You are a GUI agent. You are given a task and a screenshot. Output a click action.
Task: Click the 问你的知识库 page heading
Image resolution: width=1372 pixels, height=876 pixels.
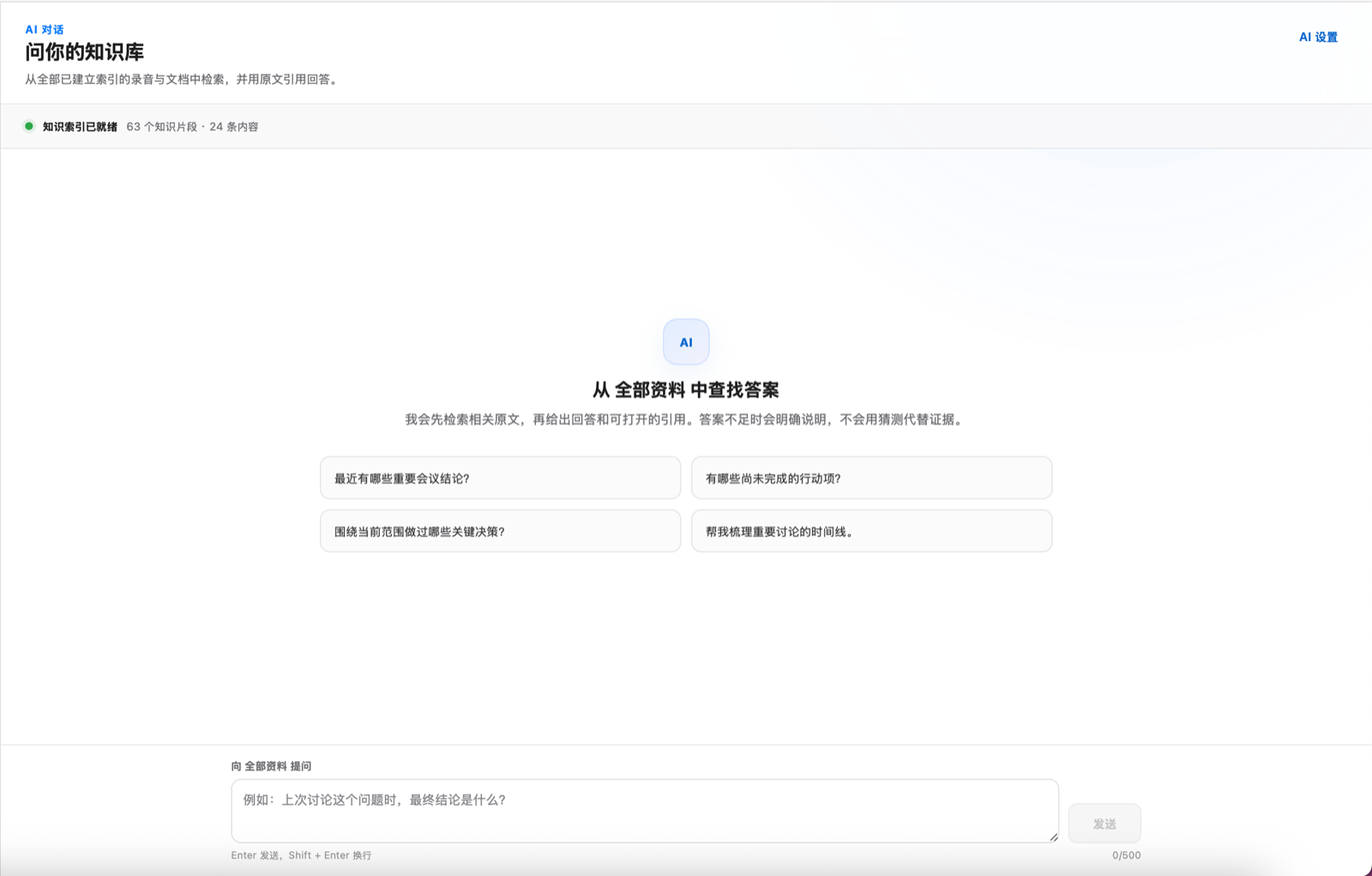pyautogui.click(x=84, y=52)
